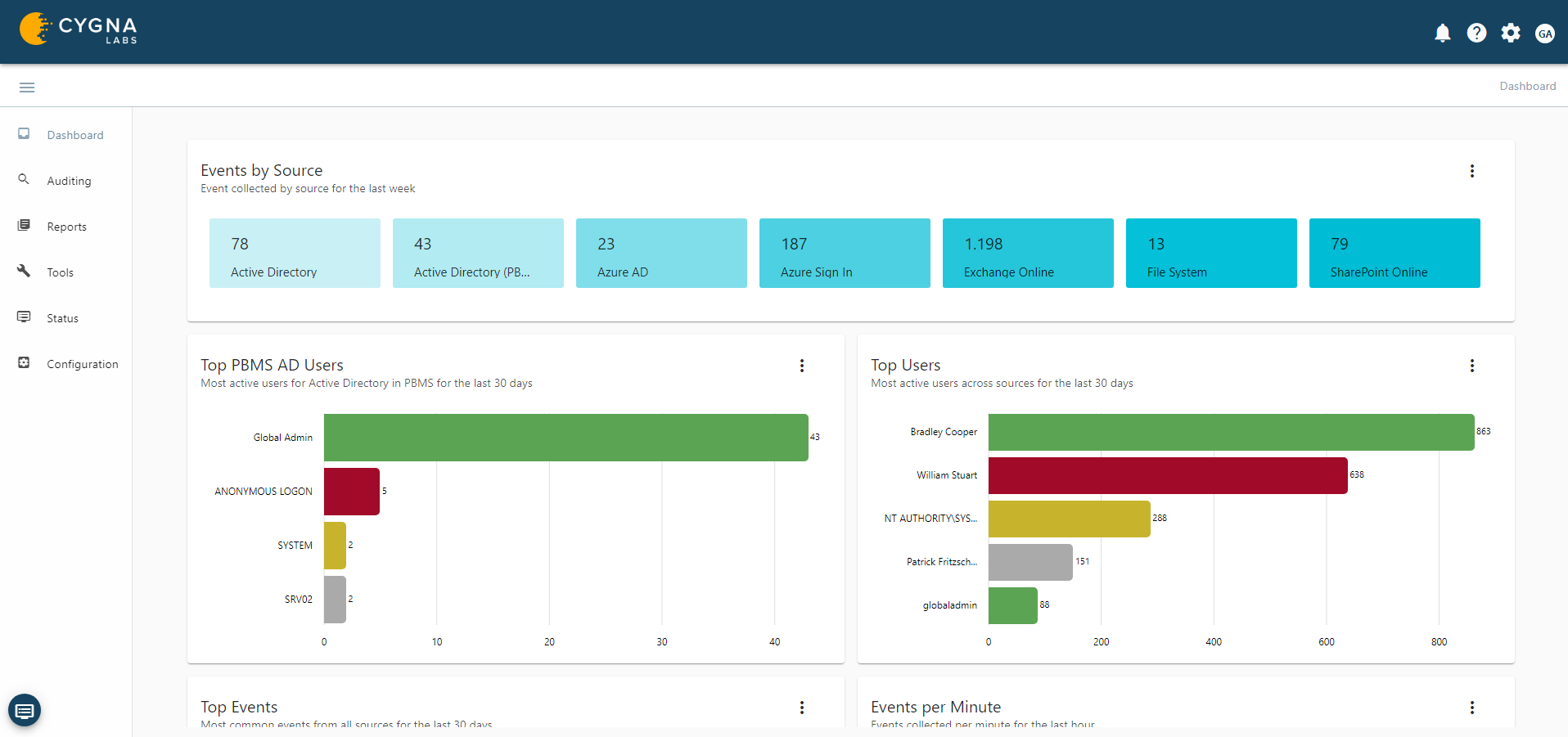
Task: Select the Azure Sign In tile
Action: point(844,253)
